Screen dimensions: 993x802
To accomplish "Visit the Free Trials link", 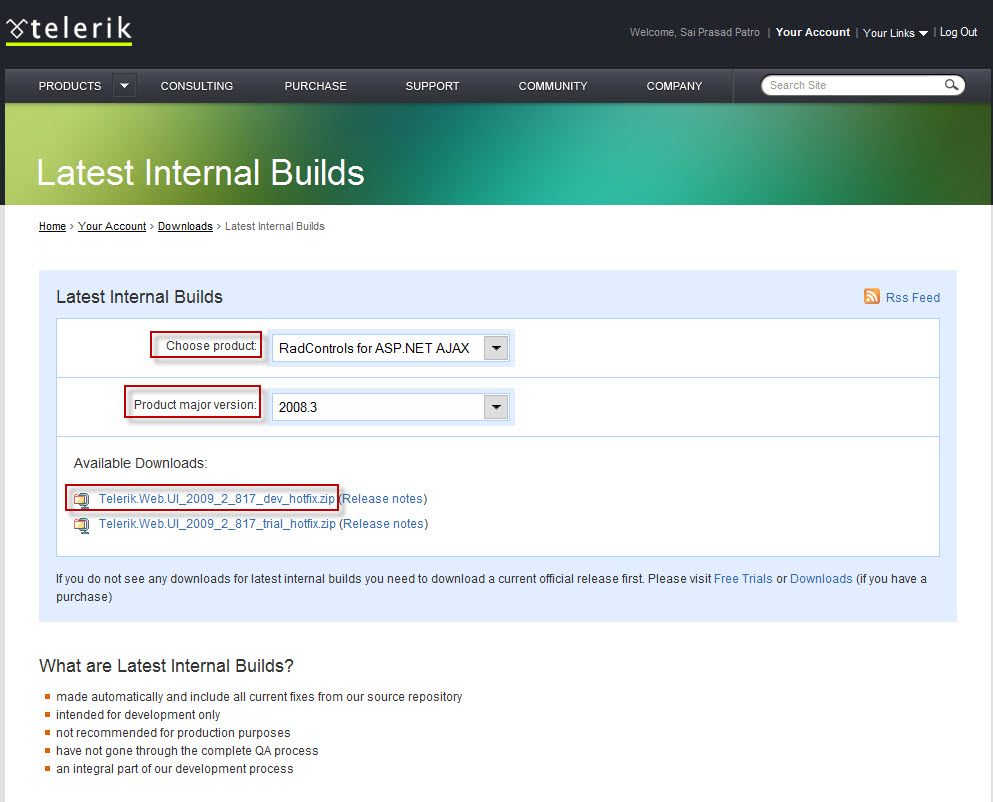I will (x=743, y=578).
